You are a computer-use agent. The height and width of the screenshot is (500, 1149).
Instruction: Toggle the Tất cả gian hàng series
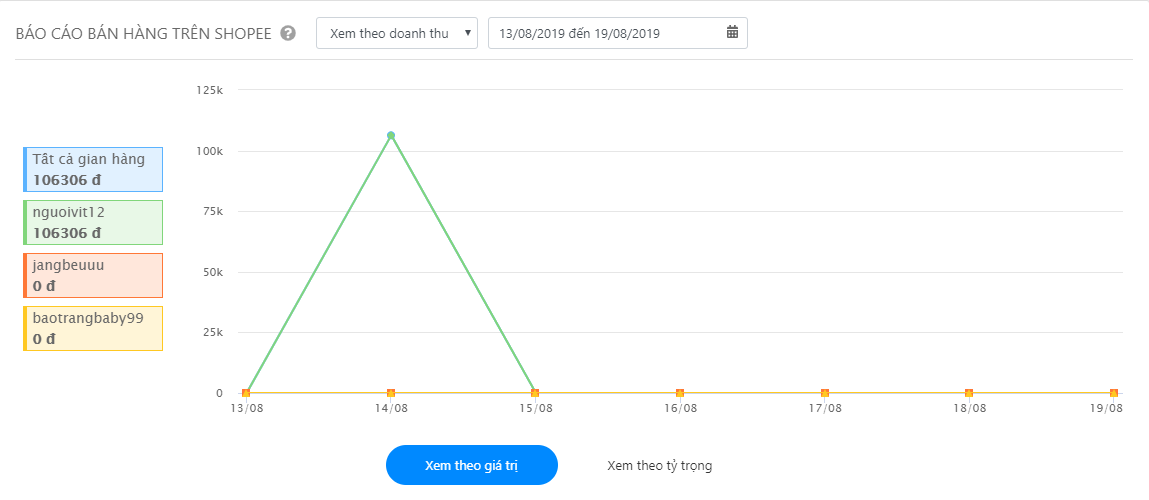pos(93,169)
